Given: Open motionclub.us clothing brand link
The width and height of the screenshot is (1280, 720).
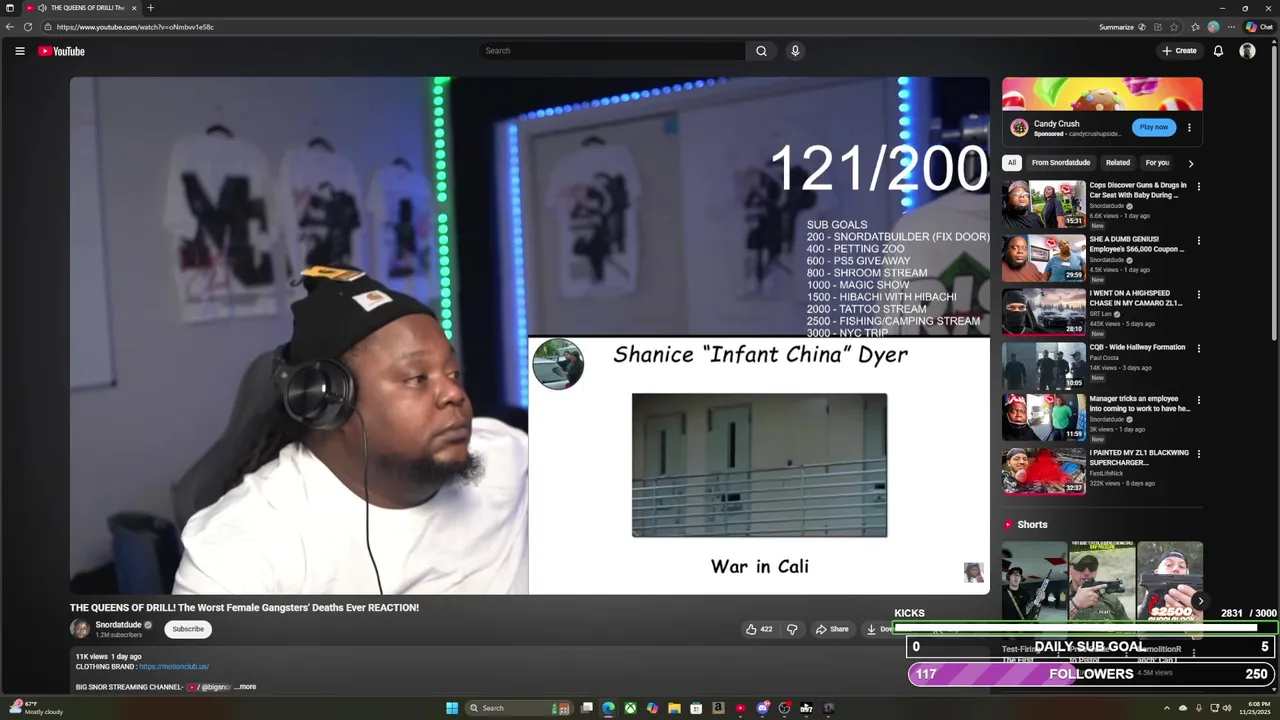Looking at the screenshot, I should pyautogui.click(x=174, y=667).
